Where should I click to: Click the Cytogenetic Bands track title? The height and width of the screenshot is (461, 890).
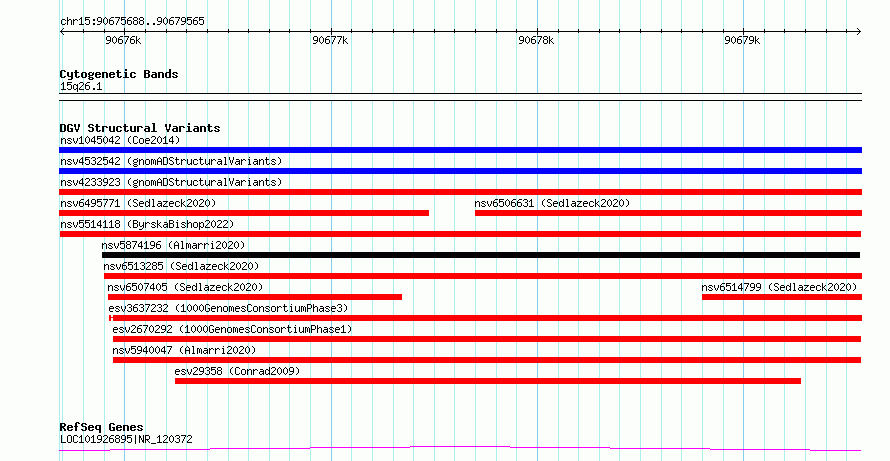coord(119,74)
